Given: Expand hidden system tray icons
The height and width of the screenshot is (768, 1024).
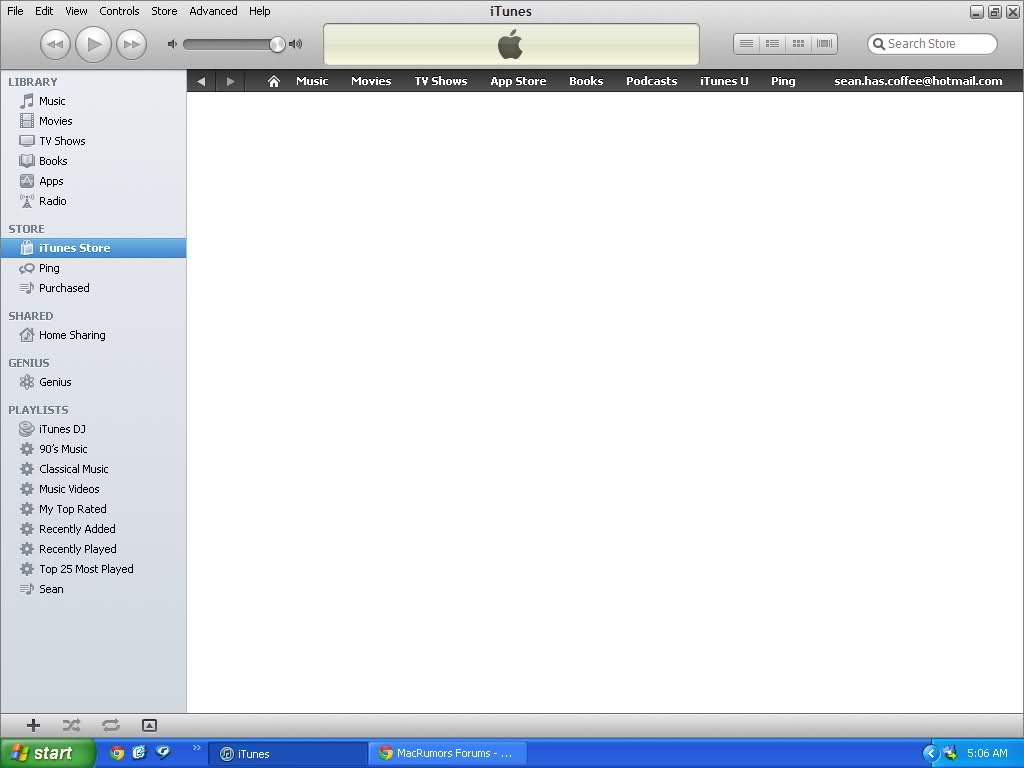Looking at the screenshot, I should [x=931, y=753].
